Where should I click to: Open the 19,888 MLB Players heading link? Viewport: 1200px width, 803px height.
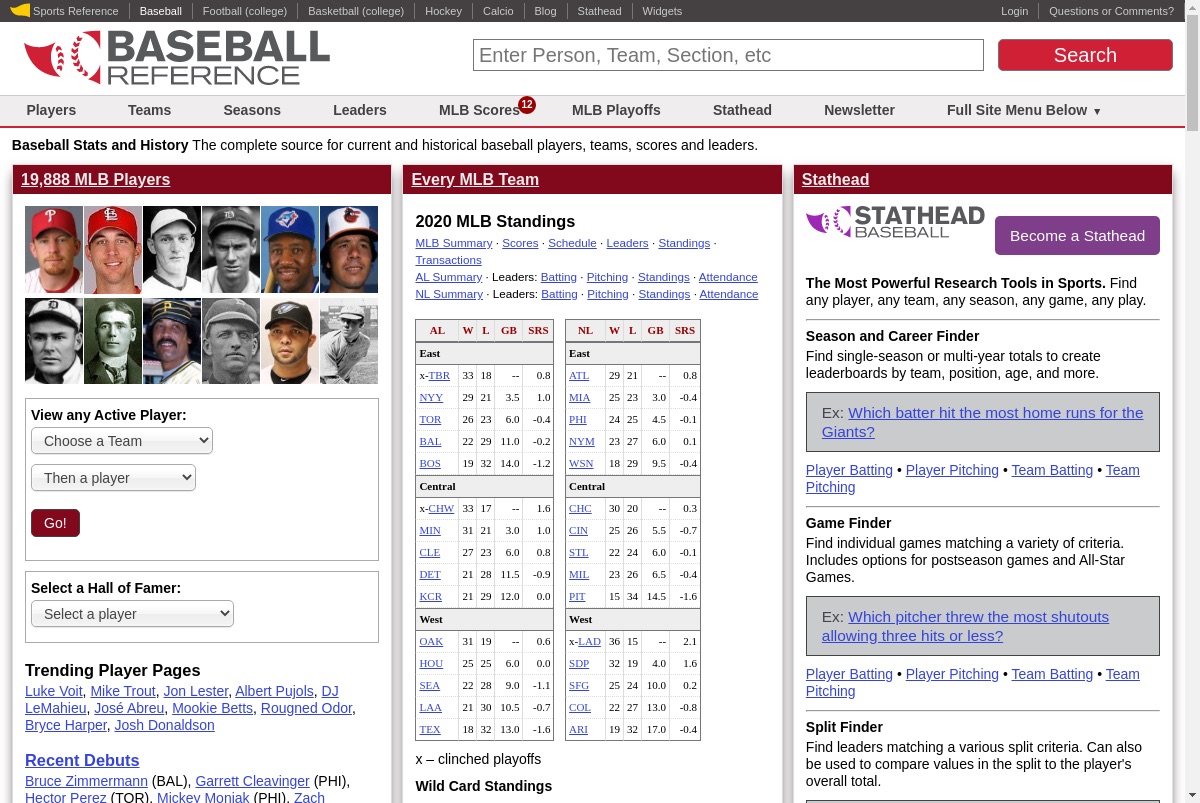pos(95,179)
